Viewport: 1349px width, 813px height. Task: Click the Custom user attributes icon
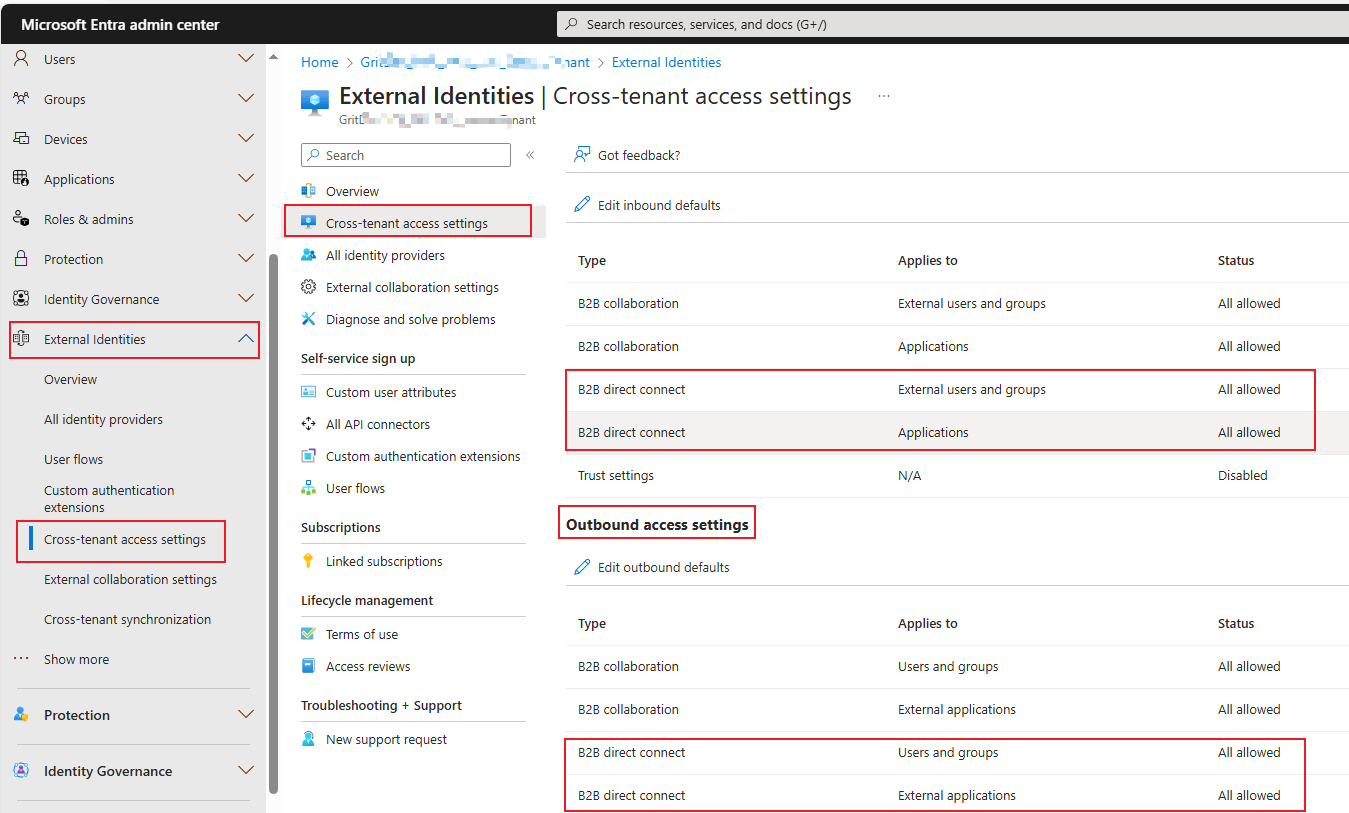pos(309,392)
